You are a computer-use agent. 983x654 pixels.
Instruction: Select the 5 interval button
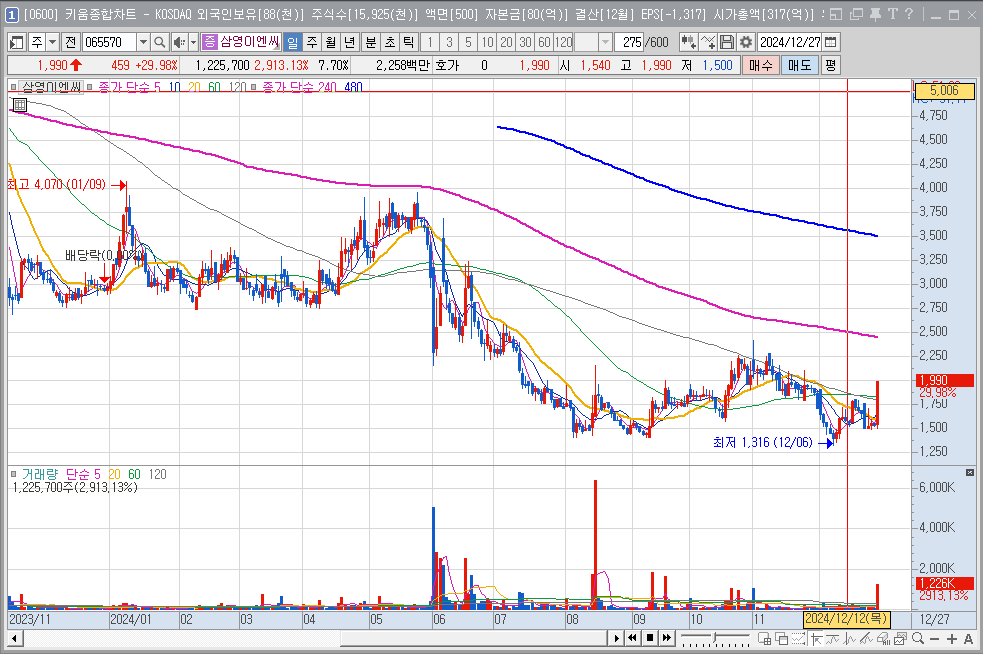pyautogui.click(x=468, y=42)
